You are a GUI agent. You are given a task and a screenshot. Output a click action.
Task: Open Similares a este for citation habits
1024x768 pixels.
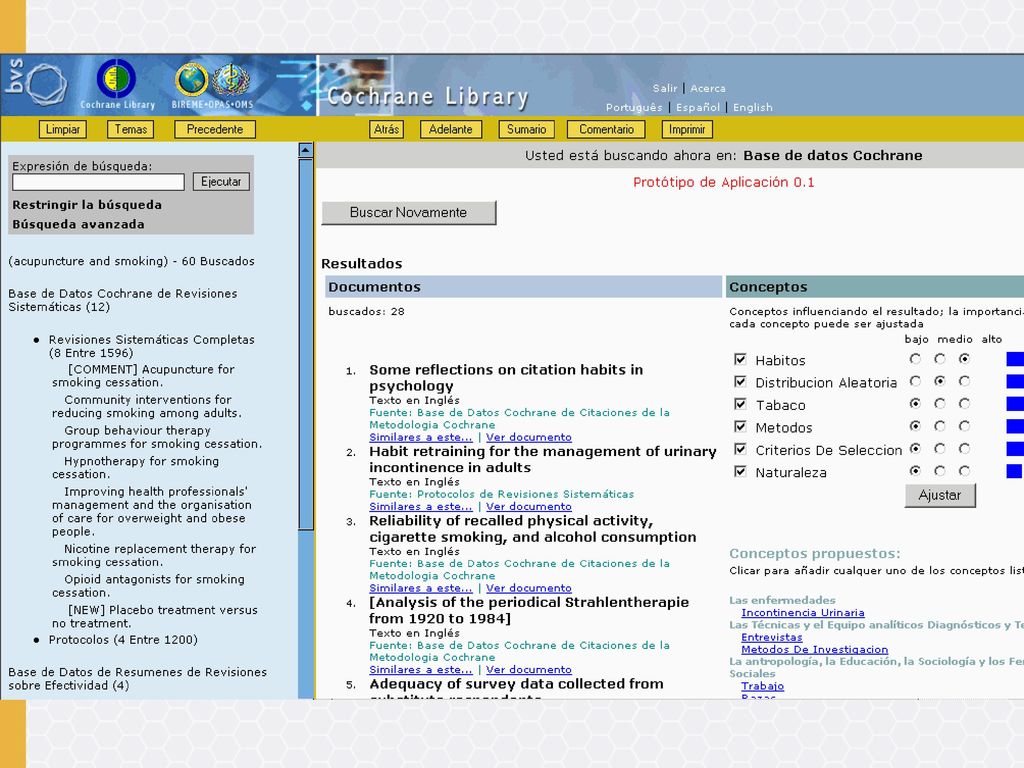(421, 438)
